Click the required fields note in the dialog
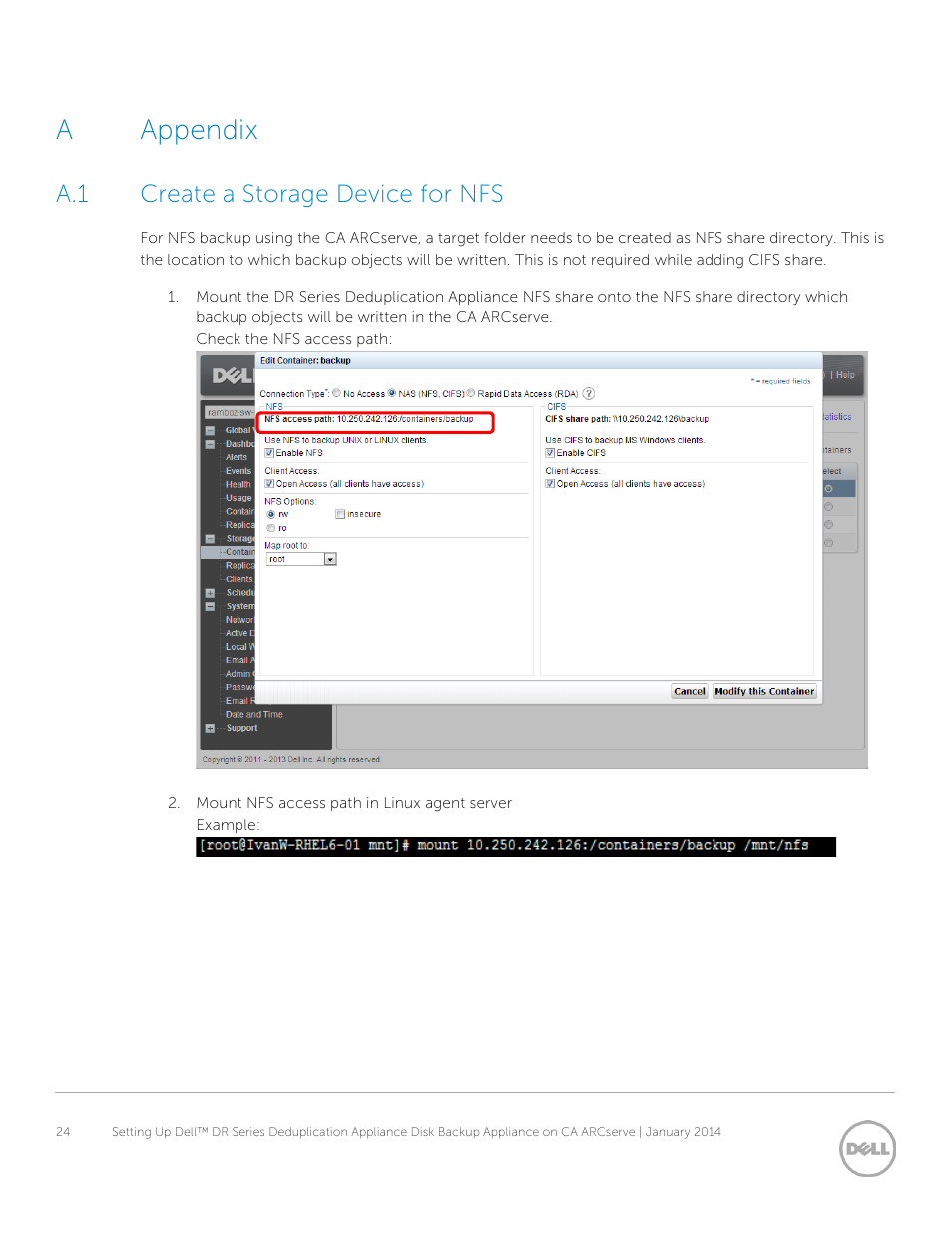This screenshot has height=1233, width=952. coord(781,381)
